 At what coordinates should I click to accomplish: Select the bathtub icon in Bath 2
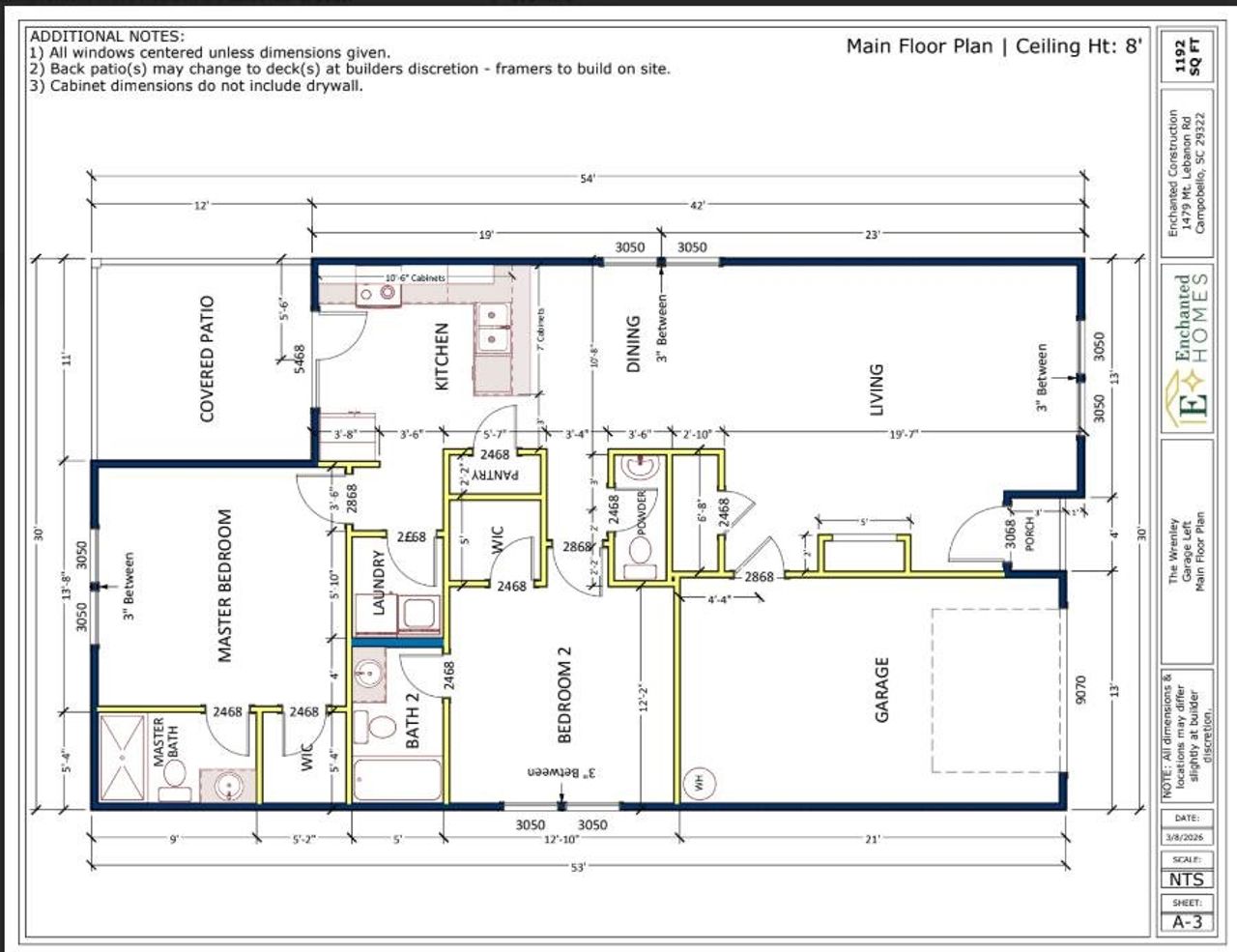(396, 778)
